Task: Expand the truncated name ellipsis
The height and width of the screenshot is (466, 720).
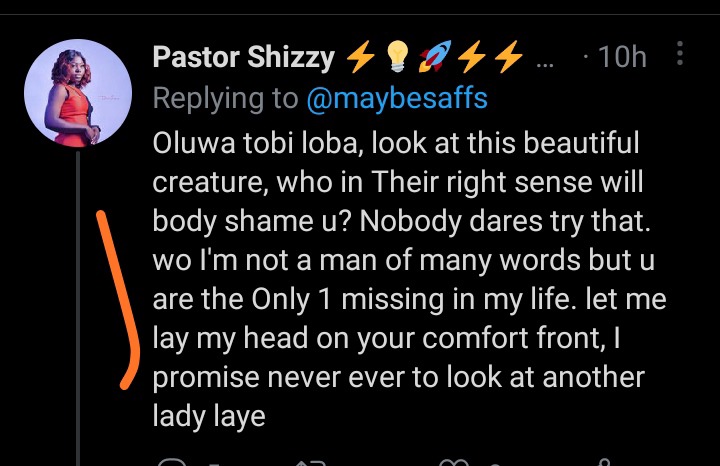Action: (x=545, y=64)
